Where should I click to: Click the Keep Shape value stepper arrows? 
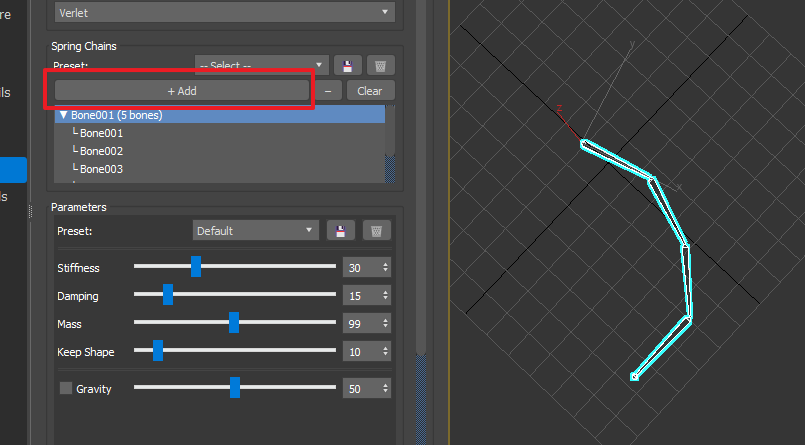point(386,353)
